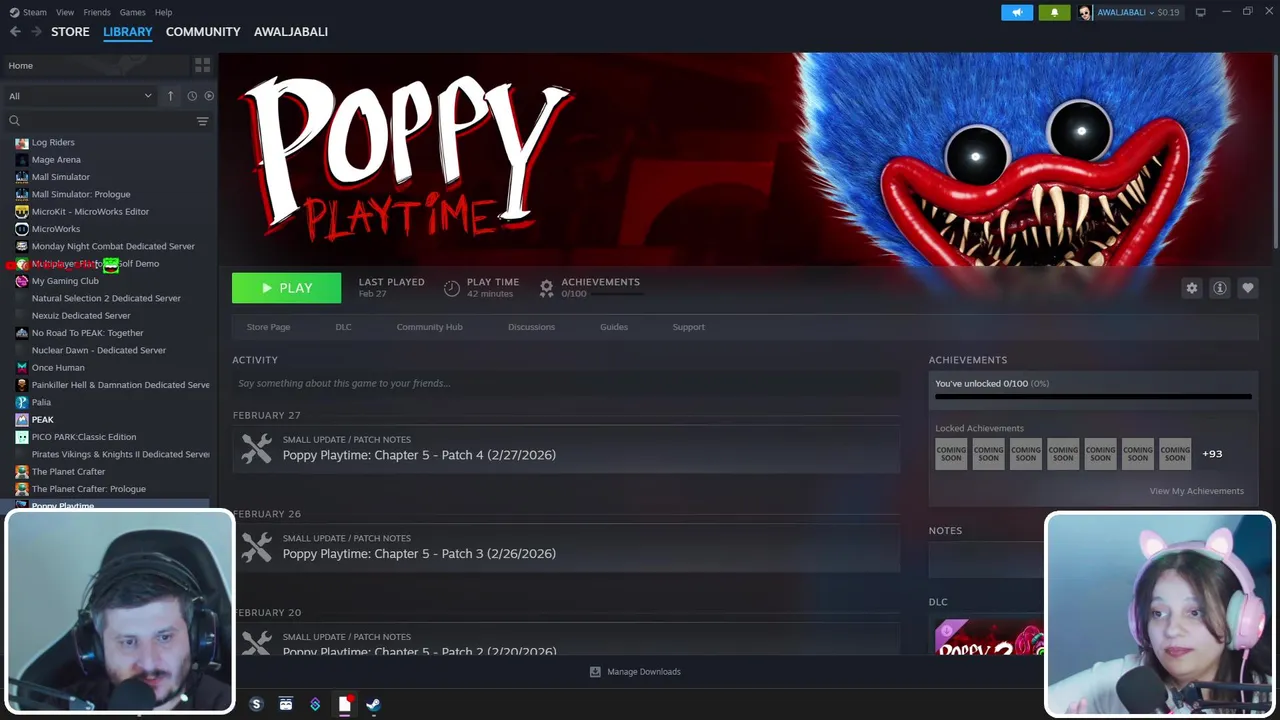The height and width of the screenshot is (720, 1280).
Task: Go to the LIBRARY tab
Action: tap(128, 32)
